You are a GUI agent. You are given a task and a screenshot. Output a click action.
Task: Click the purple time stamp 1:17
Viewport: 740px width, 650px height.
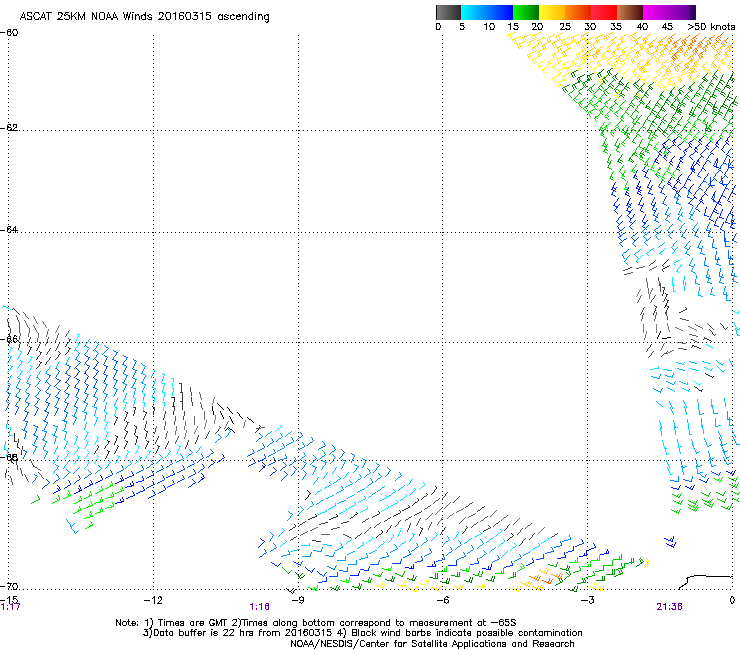[x=10, y=607]
